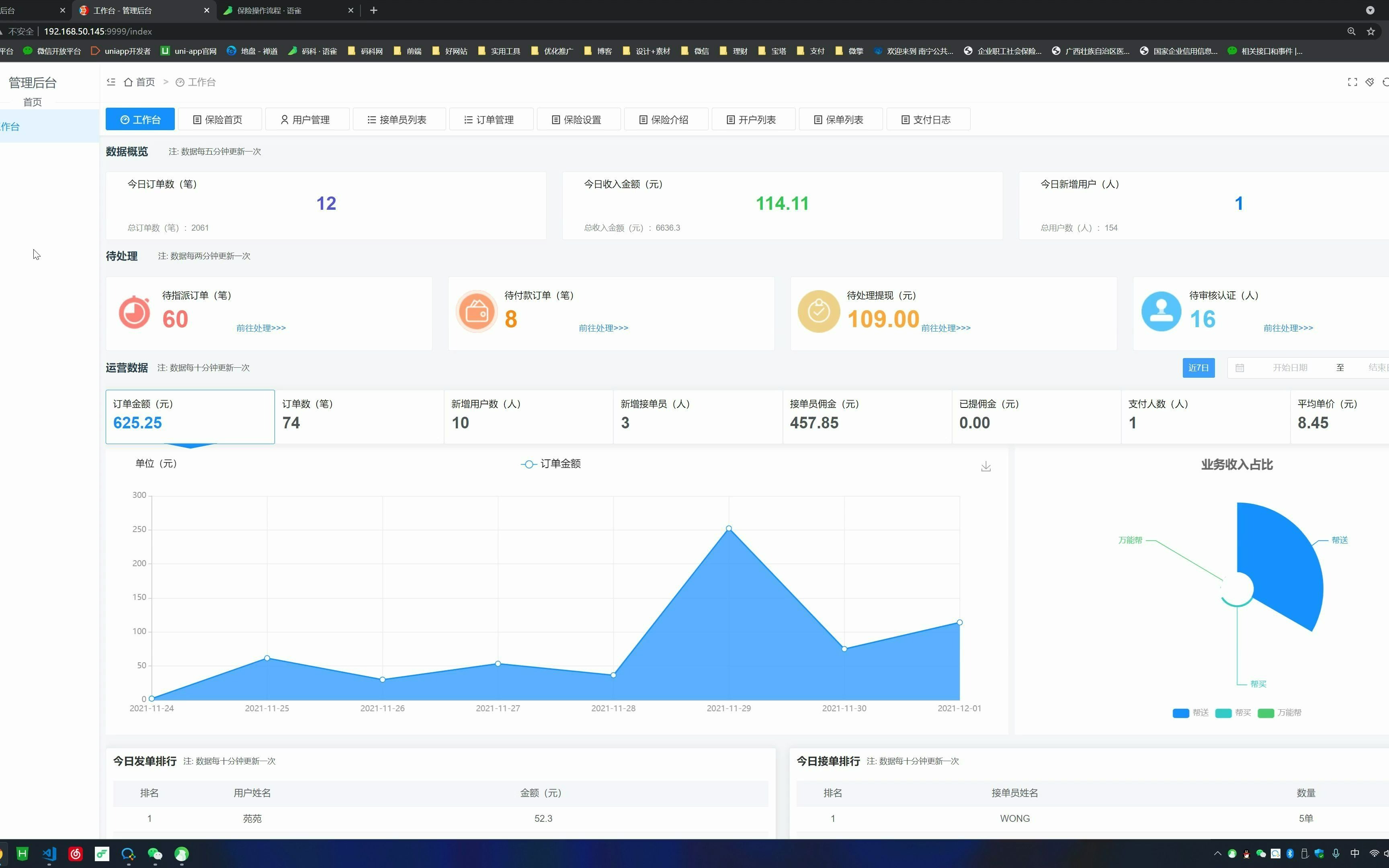Click the Bluetooth tray icon

coord(1290,854)
